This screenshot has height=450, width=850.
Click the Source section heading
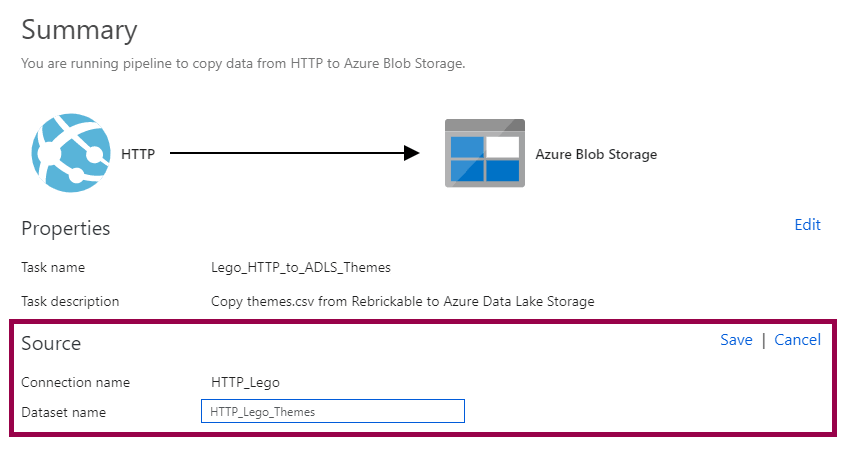[51, 343]
